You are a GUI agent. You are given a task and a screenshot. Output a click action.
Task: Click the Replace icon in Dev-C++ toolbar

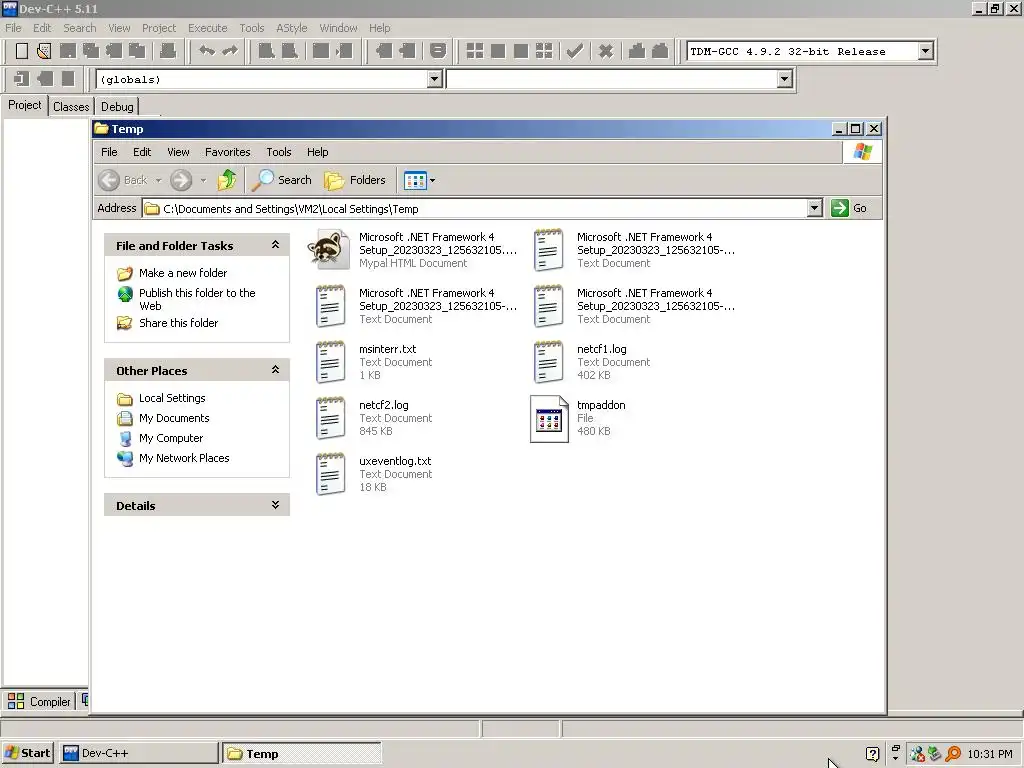[289, 51]
